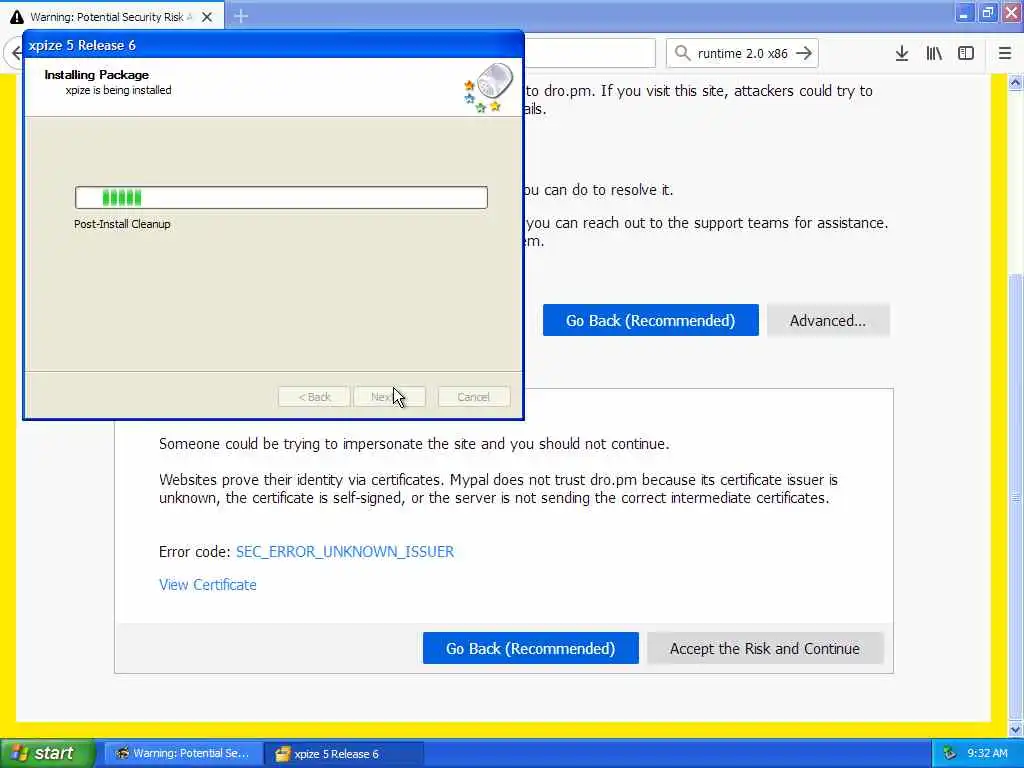
Task: Click the Installing Package heading
Action: tap(97, 75)
